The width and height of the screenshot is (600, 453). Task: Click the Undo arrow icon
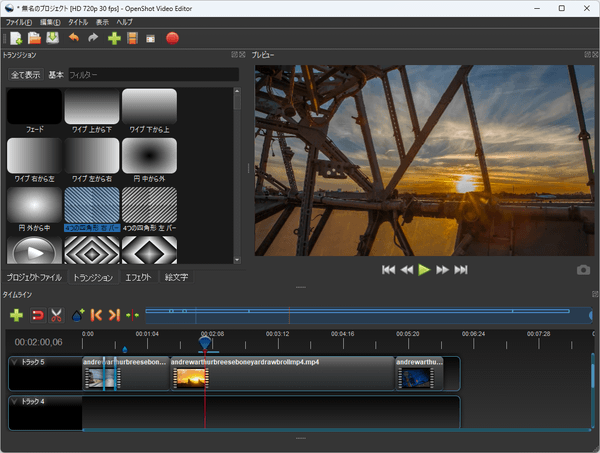[x=74, y=39]
